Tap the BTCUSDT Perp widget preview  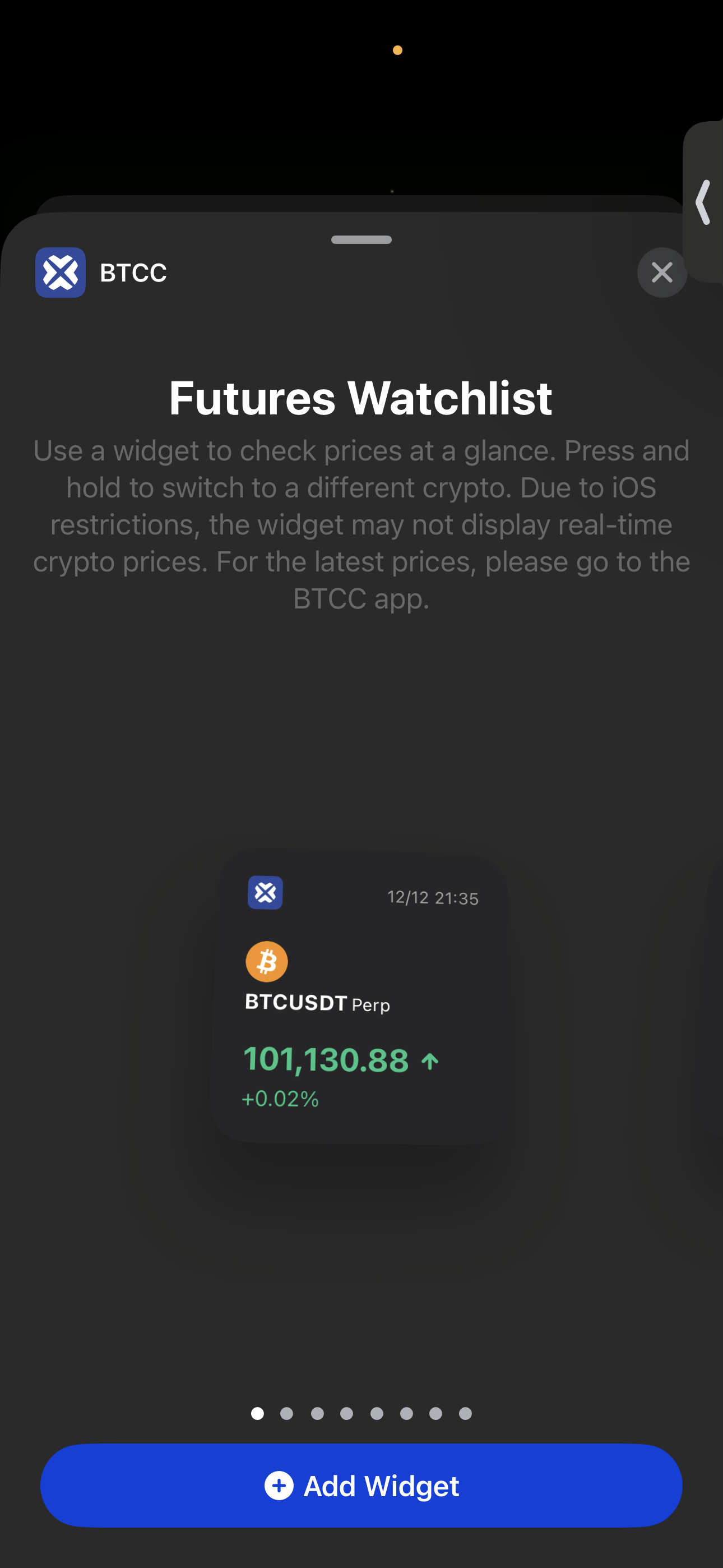tap(361, 997)
